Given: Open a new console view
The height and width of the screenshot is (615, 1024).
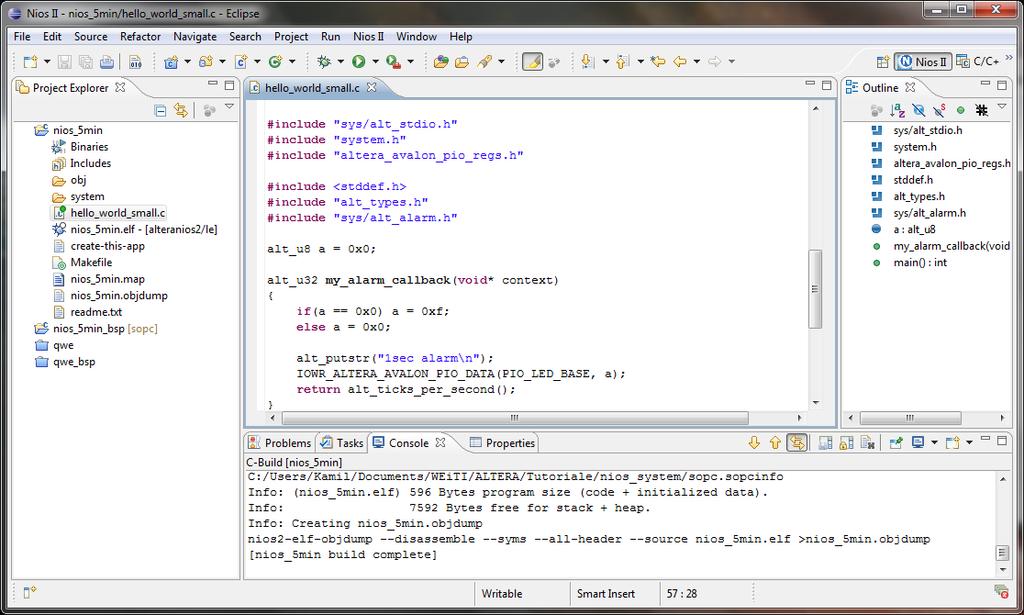Looking at the screenshot, I should point(953,443).
